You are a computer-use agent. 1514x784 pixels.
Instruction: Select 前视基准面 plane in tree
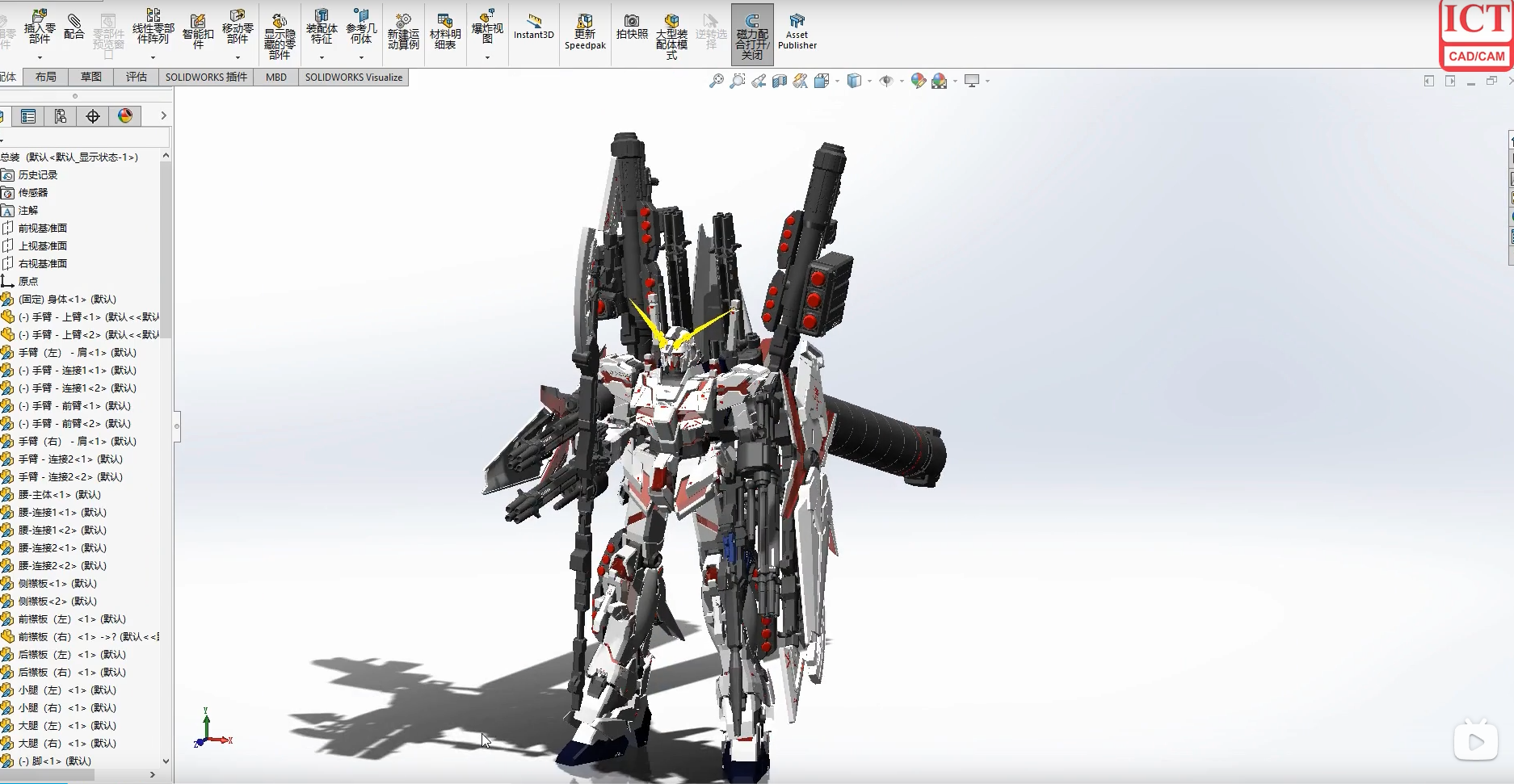click(x=43, y=228)
